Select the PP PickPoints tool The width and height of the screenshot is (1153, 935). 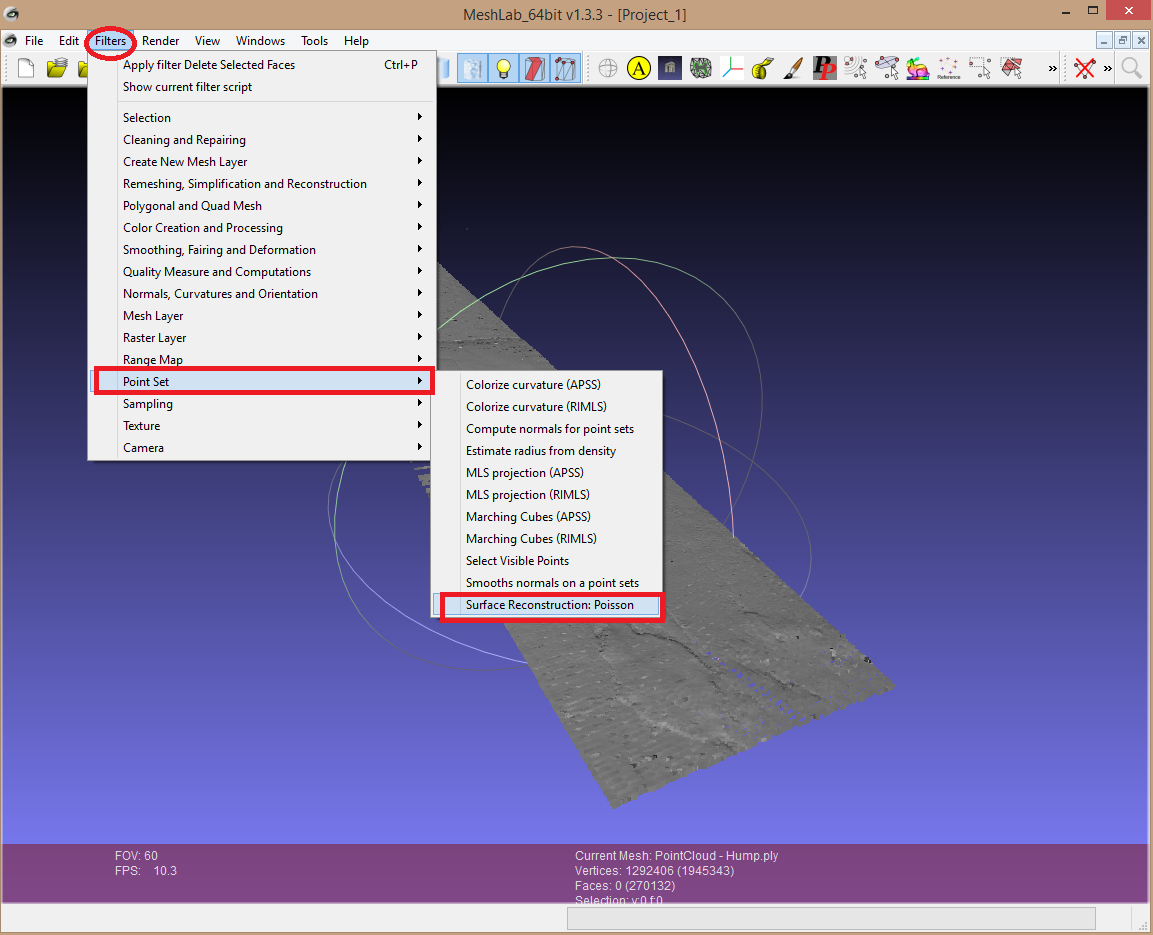click(x=824, y=69)
